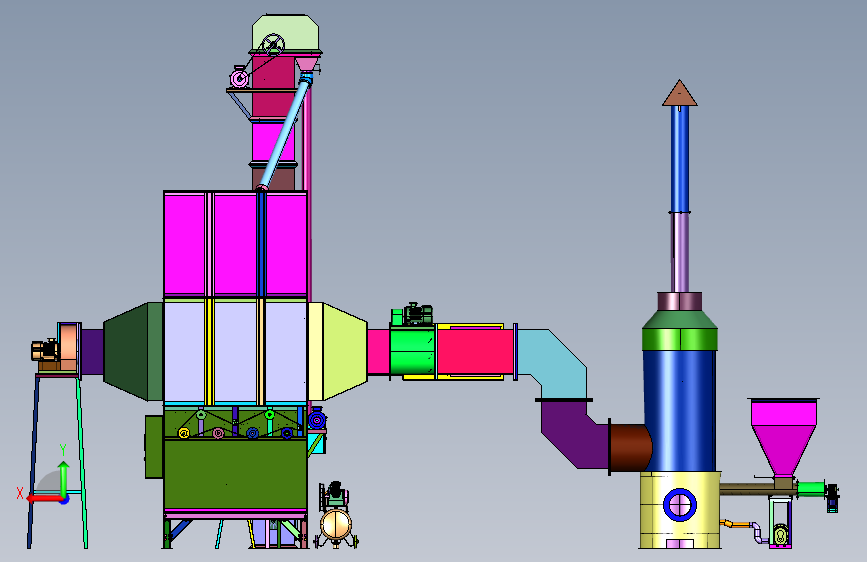This screenshot has width=867, height=562.
Task: Select the leftmost magenta upper housing panel
Action: (x=185, y=244)
